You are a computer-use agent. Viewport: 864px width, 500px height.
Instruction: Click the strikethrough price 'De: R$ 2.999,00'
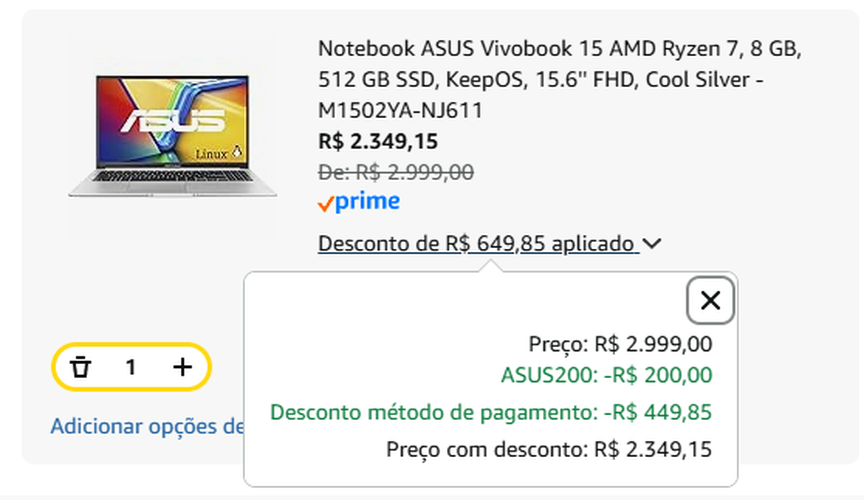point(396,171)
